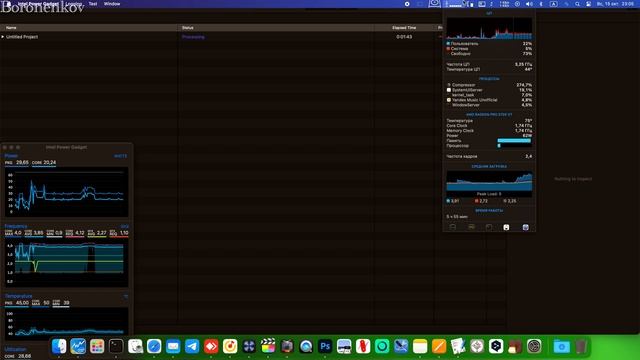640x360 pixels.
Task: Click the highlighted white icon in iStat footer
Action: pos(506,227)
